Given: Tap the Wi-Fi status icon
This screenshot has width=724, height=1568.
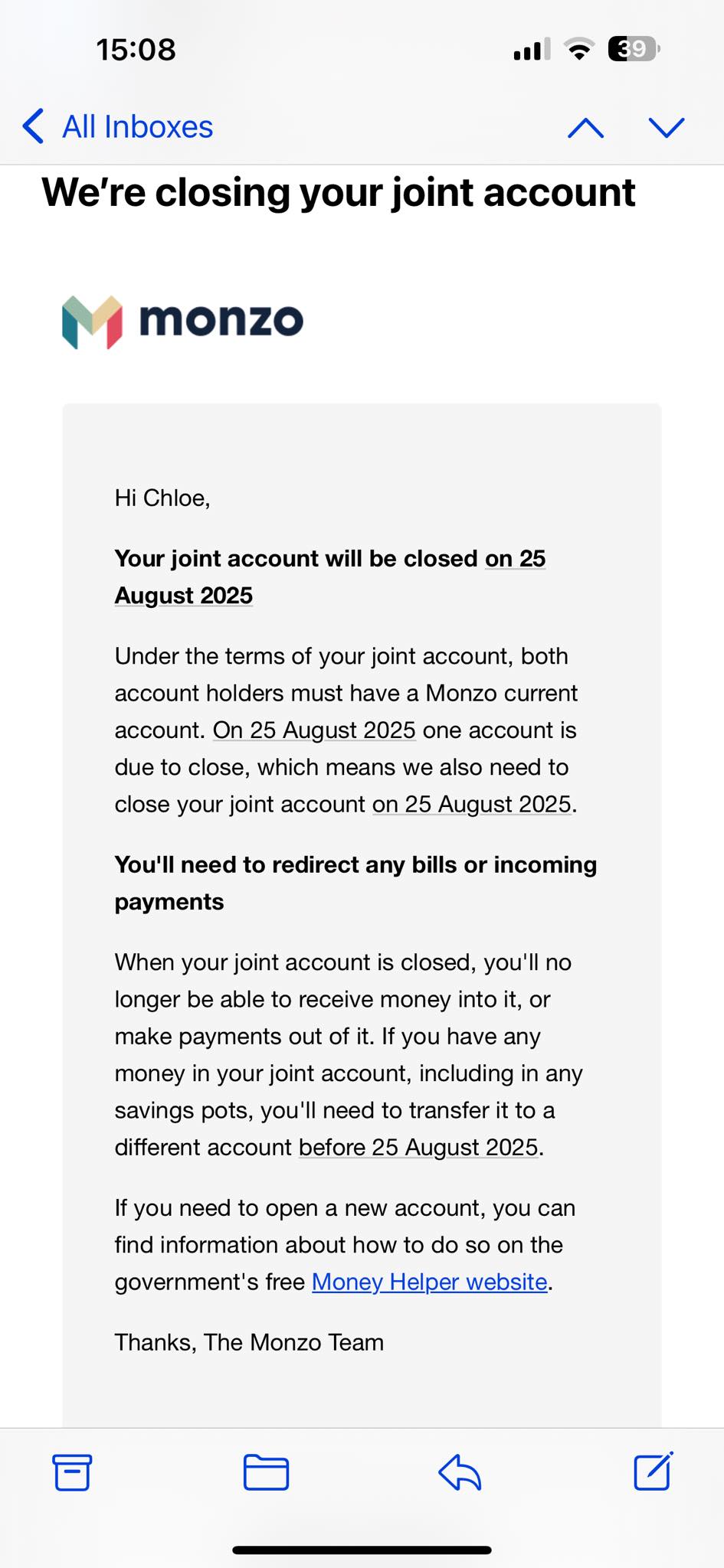Looking at the screenshot, I should click(x=579, y=50).
